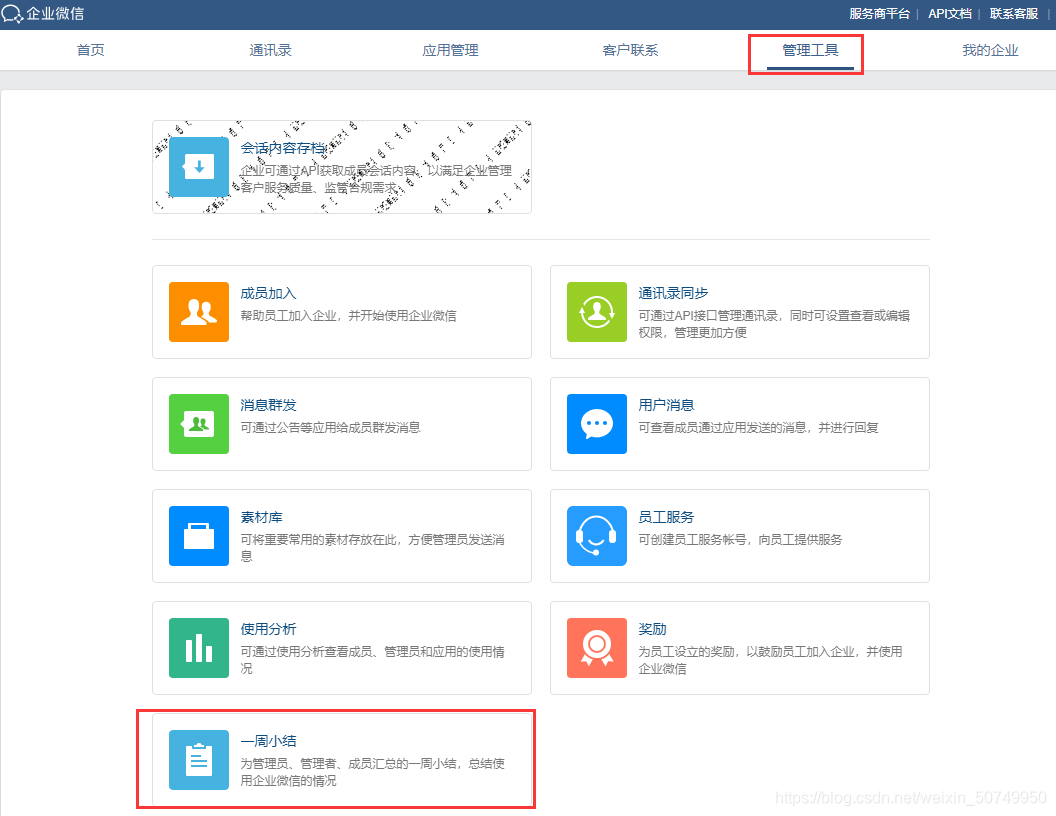Click the 素材库 title
1056x816 pixels.
pyautogui.click(x=261, y=517)
